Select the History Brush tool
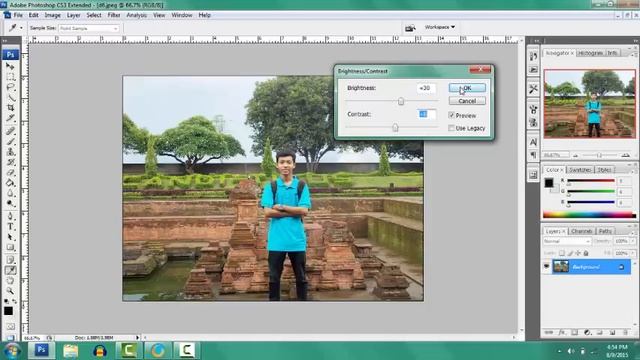The image size is (640, 360). [10, 162]
